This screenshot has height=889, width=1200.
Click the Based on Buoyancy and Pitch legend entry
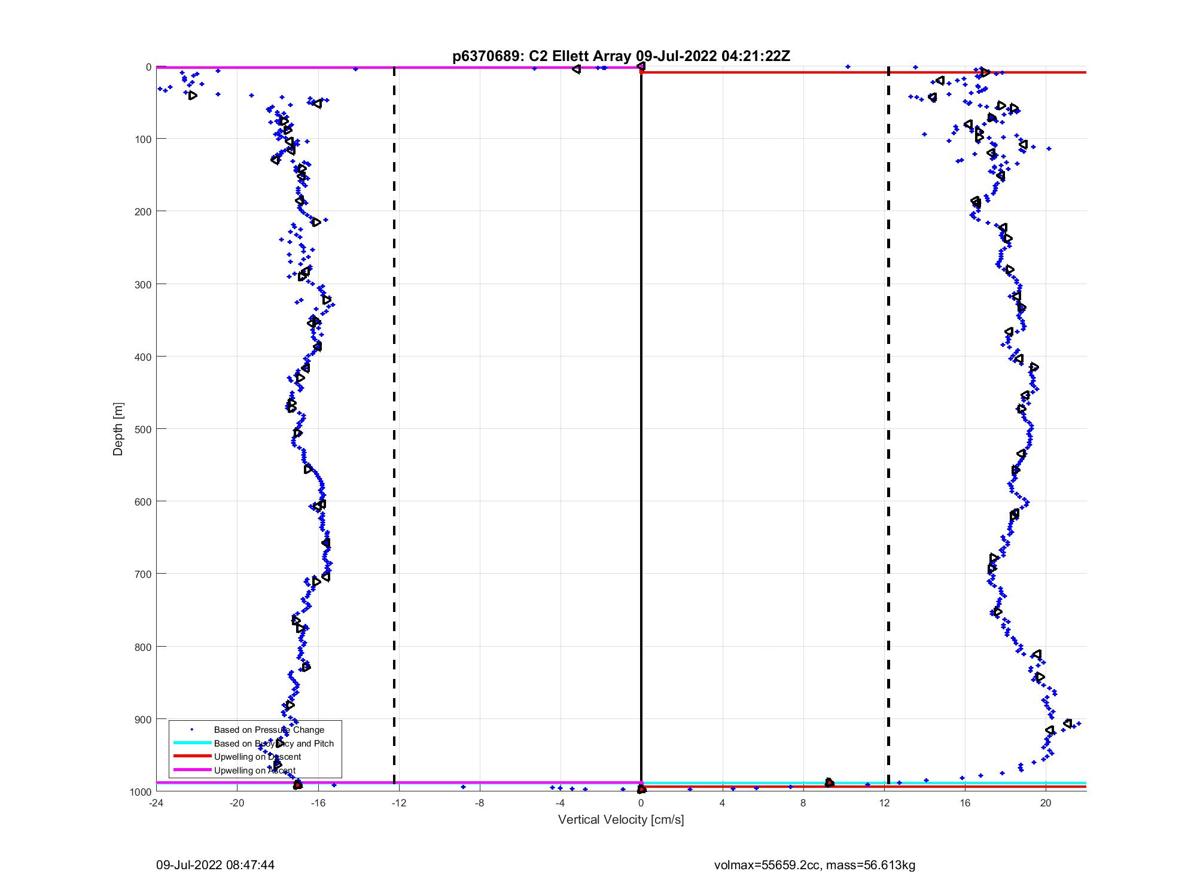(x=274, y=744)
